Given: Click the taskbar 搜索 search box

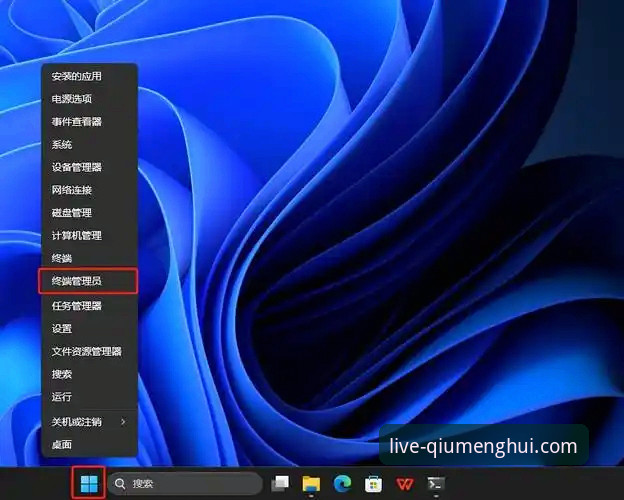Looking at the screenshot, I should [x=185, y=484].
